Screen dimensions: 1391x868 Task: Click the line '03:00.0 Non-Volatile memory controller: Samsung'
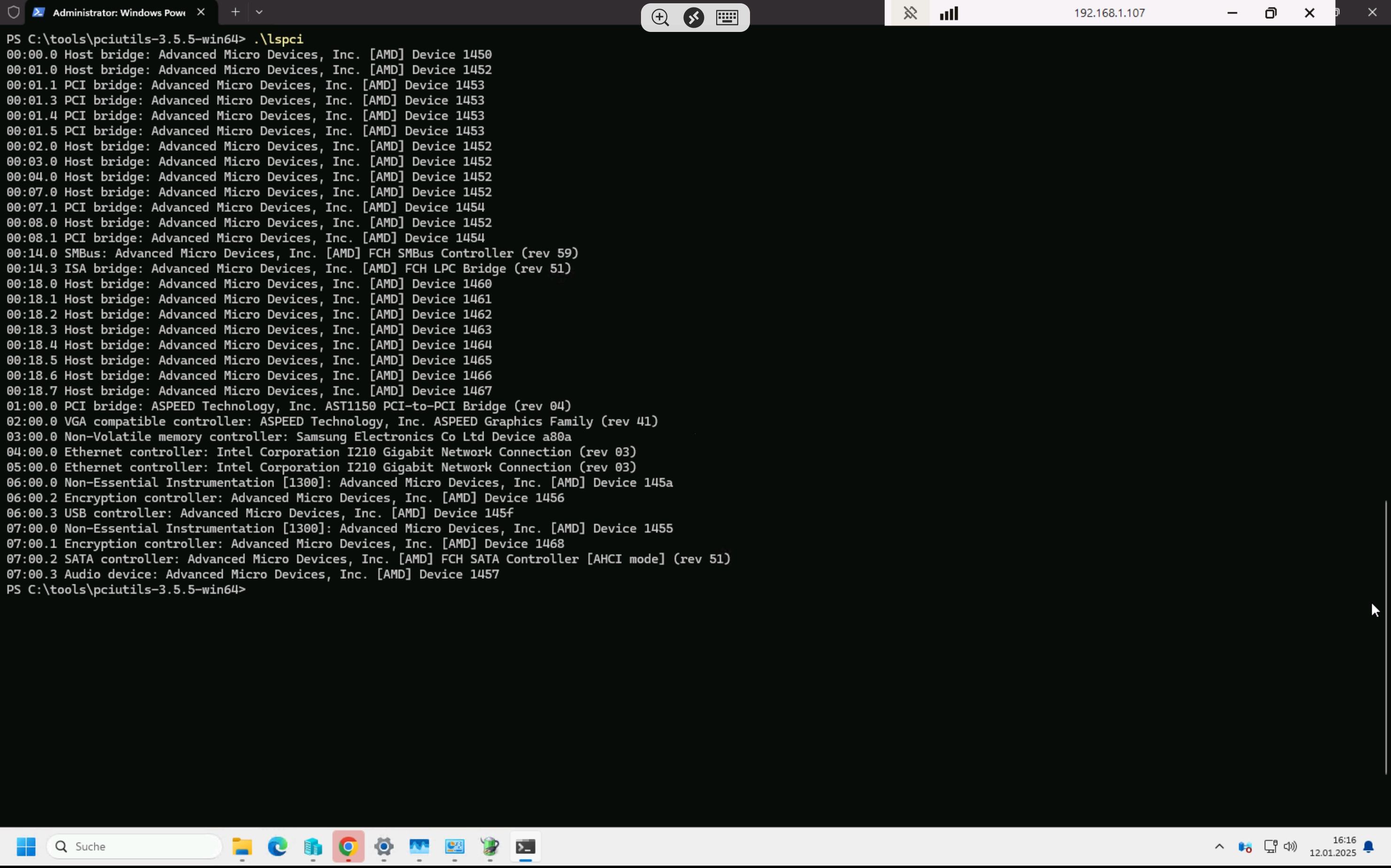[x=289, y=437]
